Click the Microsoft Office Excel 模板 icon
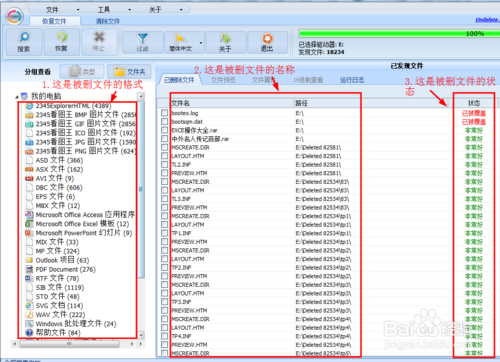The image size is (500, 362). tap(30, 224)
